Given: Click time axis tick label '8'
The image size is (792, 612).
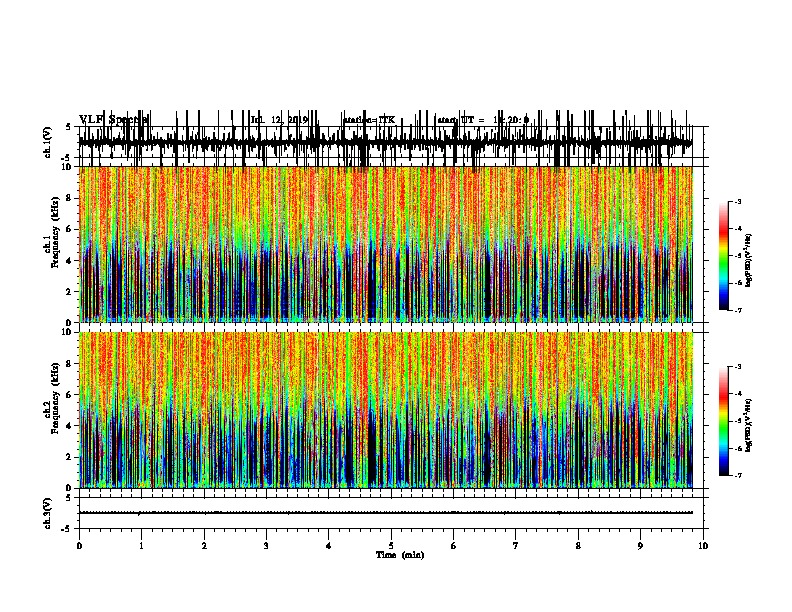Looking at the screenshot, I should pos(578,546).
